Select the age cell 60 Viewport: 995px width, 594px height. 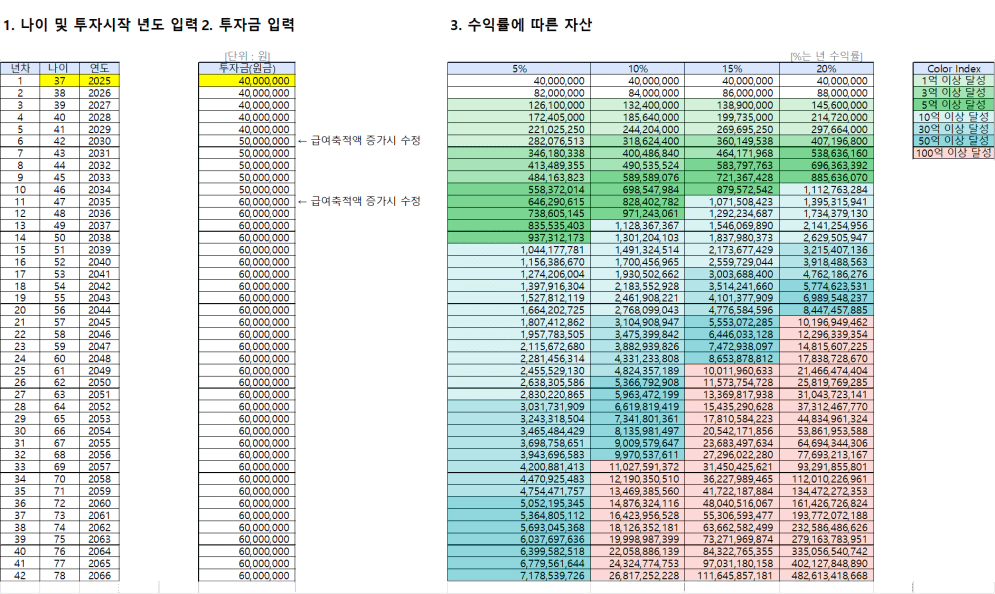(60, 358)
